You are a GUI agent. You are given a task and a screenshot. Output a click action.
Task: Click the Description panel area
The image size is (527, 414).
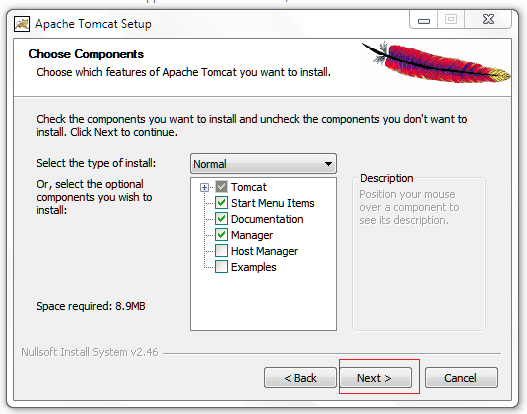(x=419, y=255)
